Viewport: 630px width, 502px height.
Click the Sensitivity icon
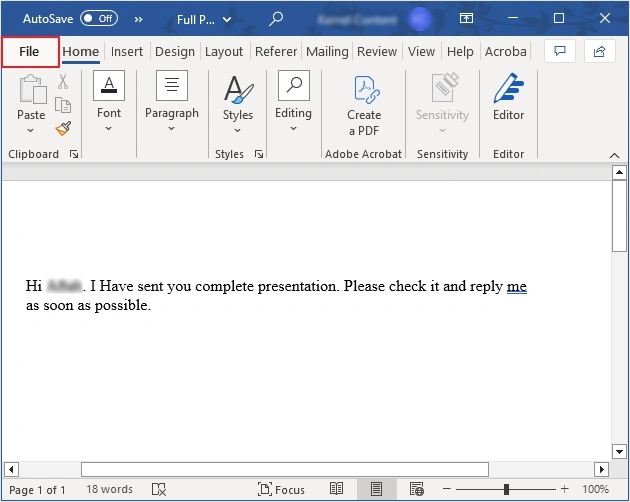point(444,87)
